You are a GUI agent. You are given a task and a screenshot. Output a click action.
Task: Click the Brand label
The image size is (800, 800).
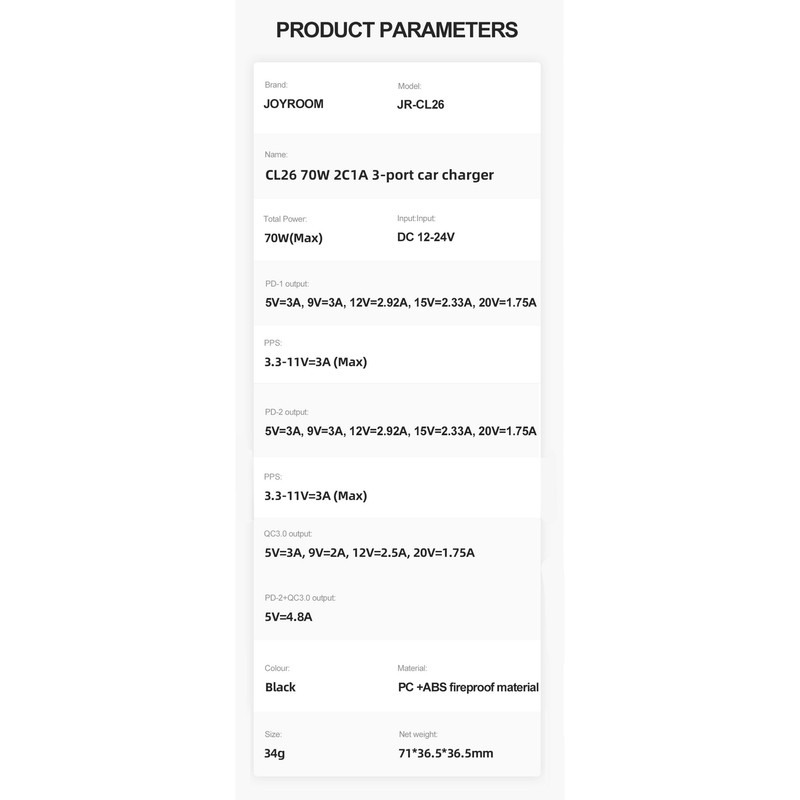click(276, 85)
